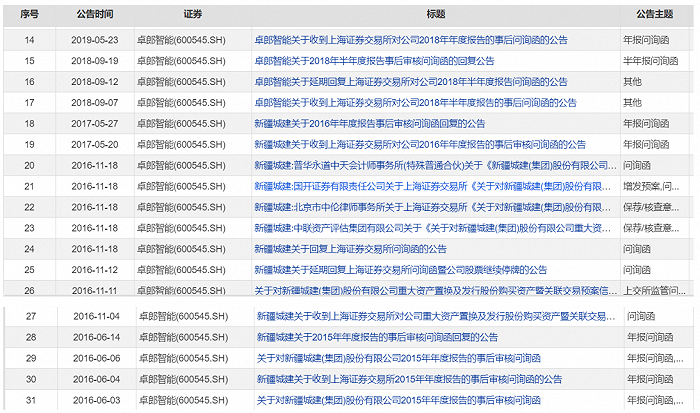Click topic 上交所监管问 in row 26

pos(654,291)
